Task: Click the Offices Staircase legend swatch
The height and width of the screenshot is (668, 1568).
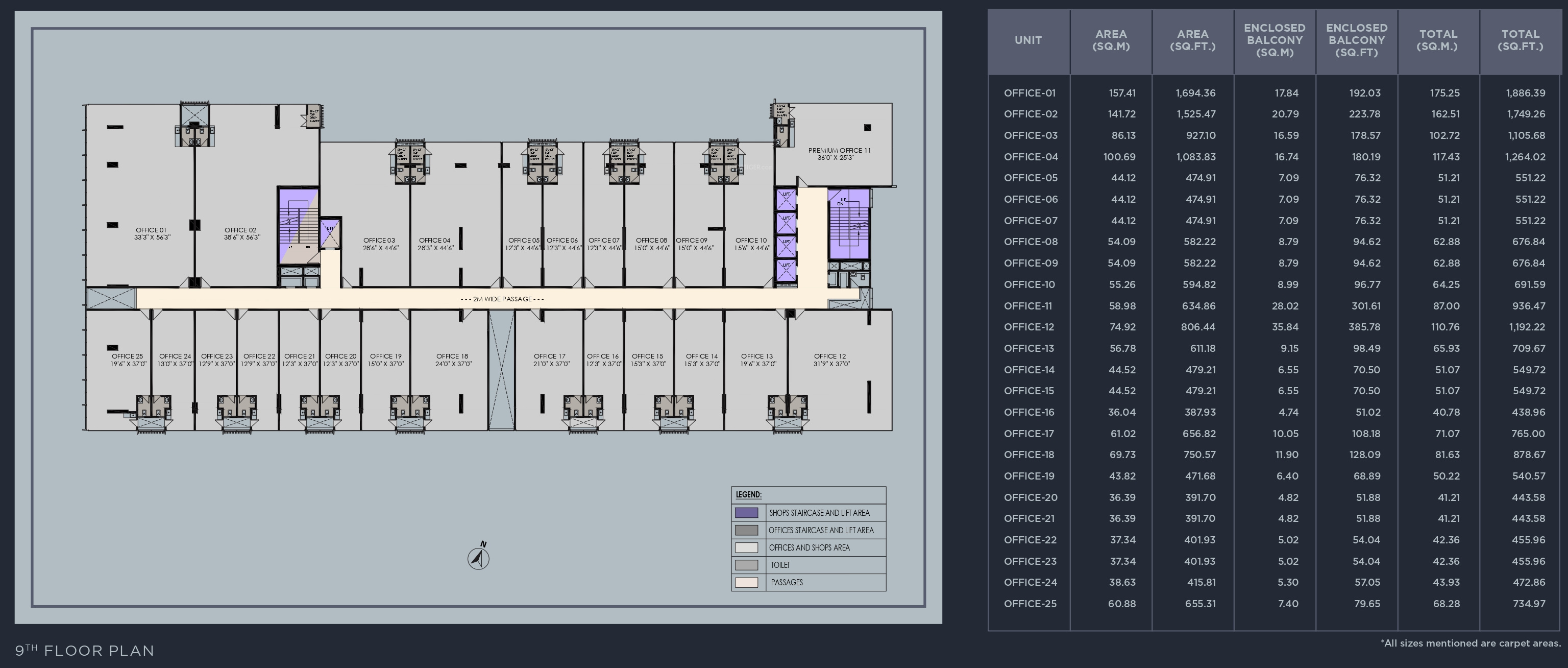Action: tap(746, 531)
